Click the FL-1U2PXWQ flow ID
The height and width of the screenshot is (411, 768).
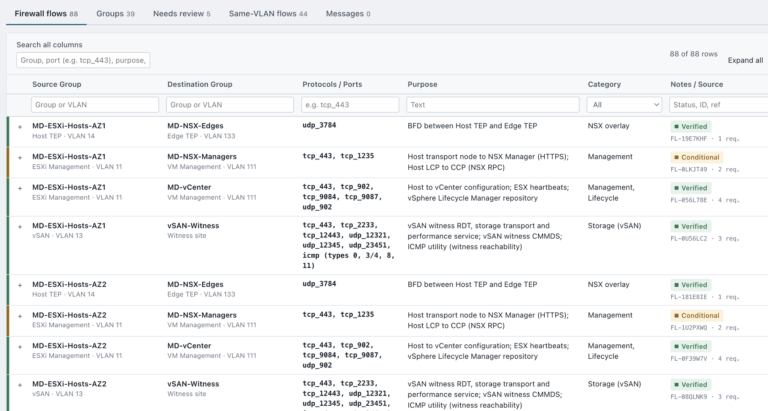pyautogui.click(x=689, y=328)
